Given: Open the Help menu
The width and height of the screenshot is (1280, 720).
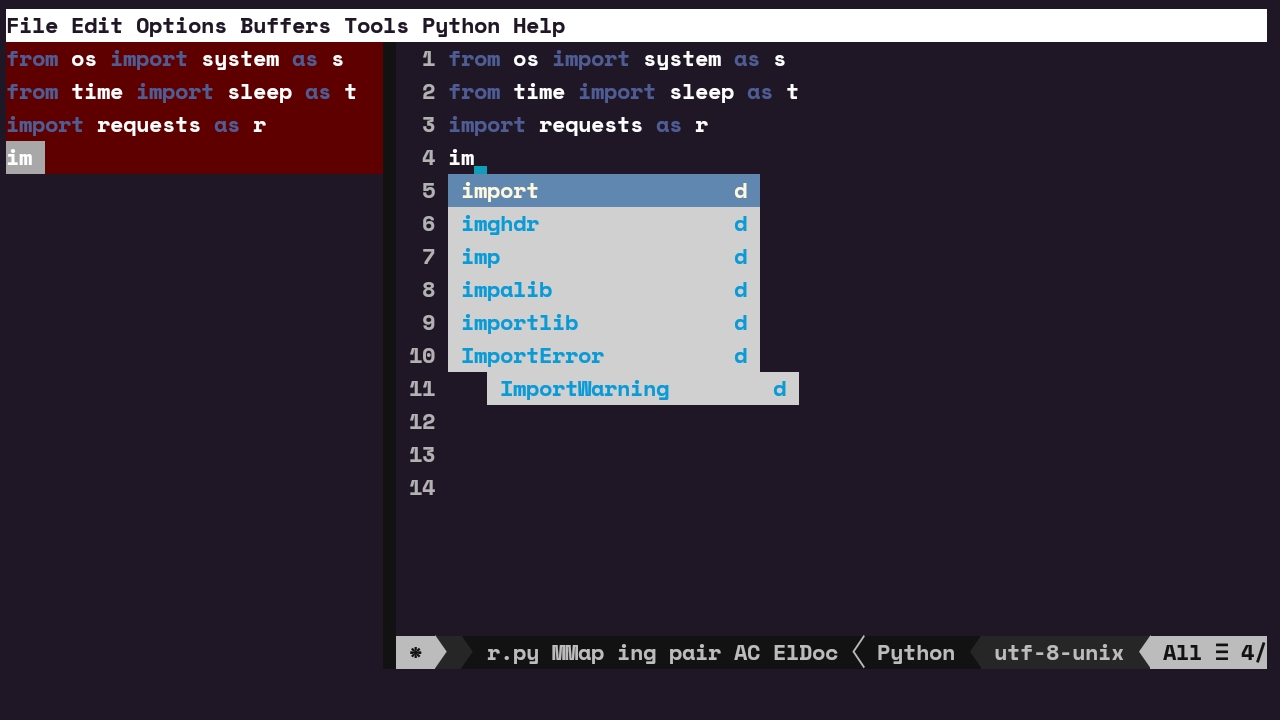Looking at the screenshot, I should (x=538, y=25).
